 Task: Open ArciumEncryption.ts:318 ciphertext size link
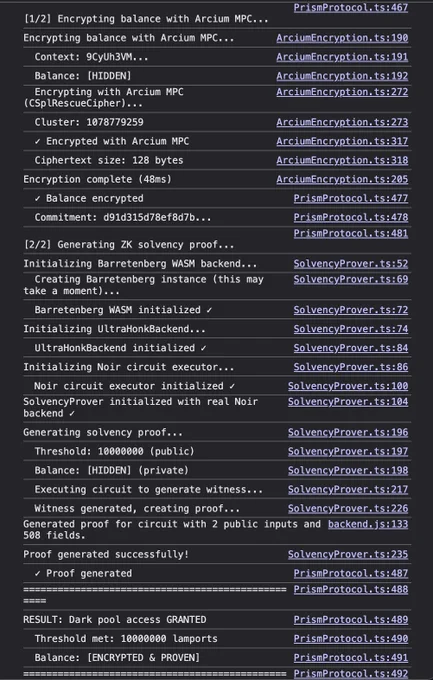(342, 160)
